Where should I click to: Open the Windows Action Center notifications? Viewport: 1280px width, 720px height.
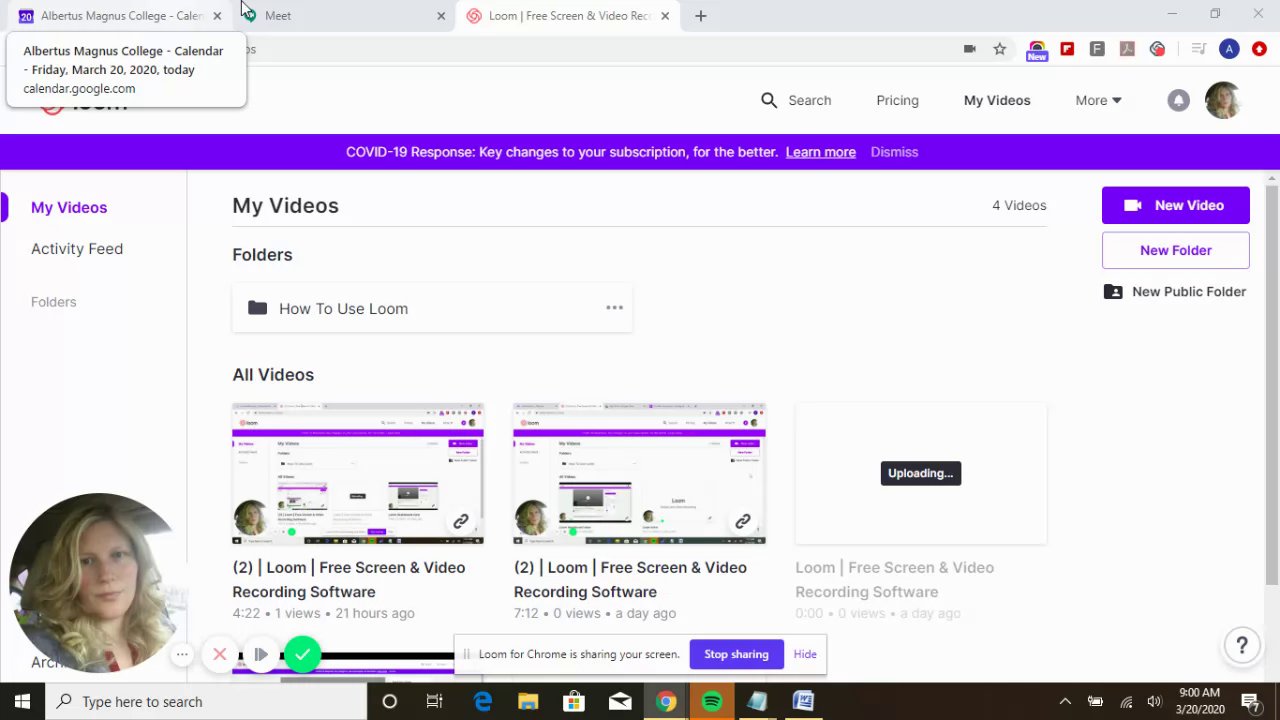1250,701
